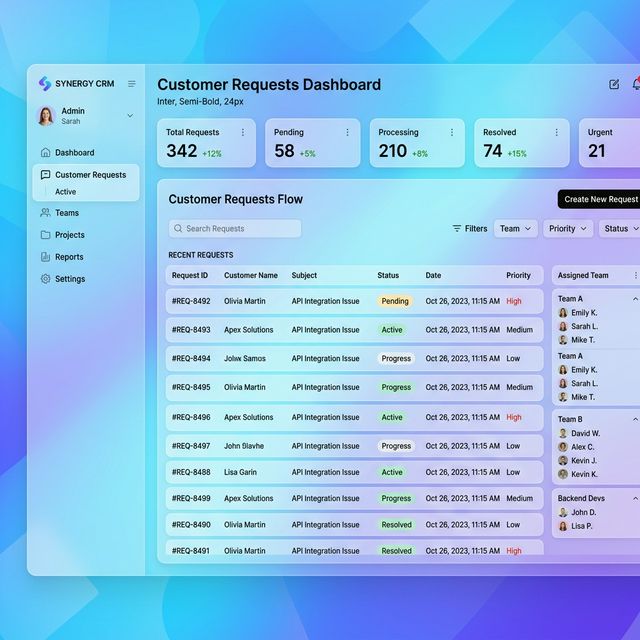Click Lisa Garin customer name
Viewport: 640px width, 640px height.
pyautogui.click(x=240, y=472)
